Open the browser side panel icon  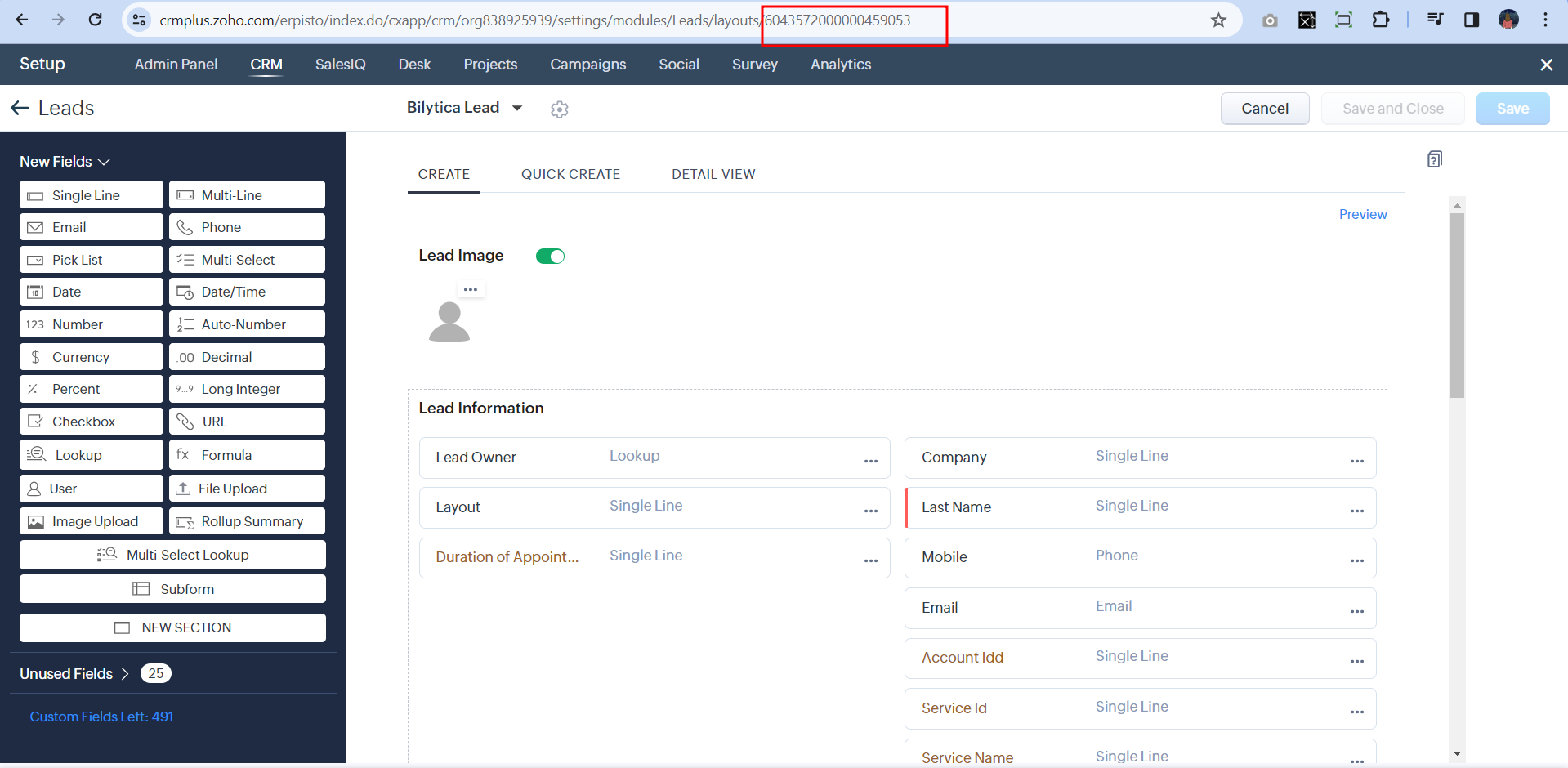click(x=1472, y=20)
